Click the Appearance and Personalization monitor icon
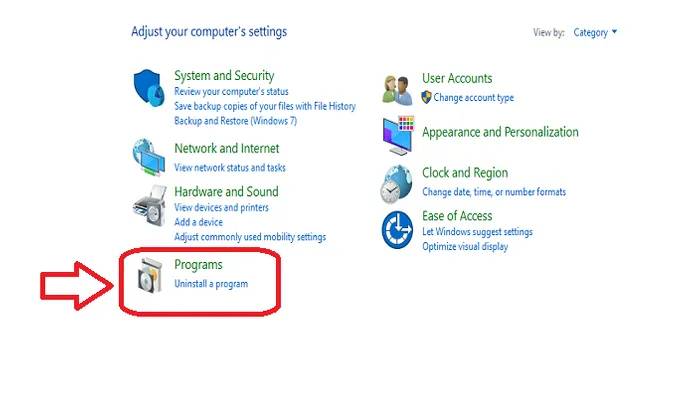The image size is (696, 398). (x=398, y=135)
